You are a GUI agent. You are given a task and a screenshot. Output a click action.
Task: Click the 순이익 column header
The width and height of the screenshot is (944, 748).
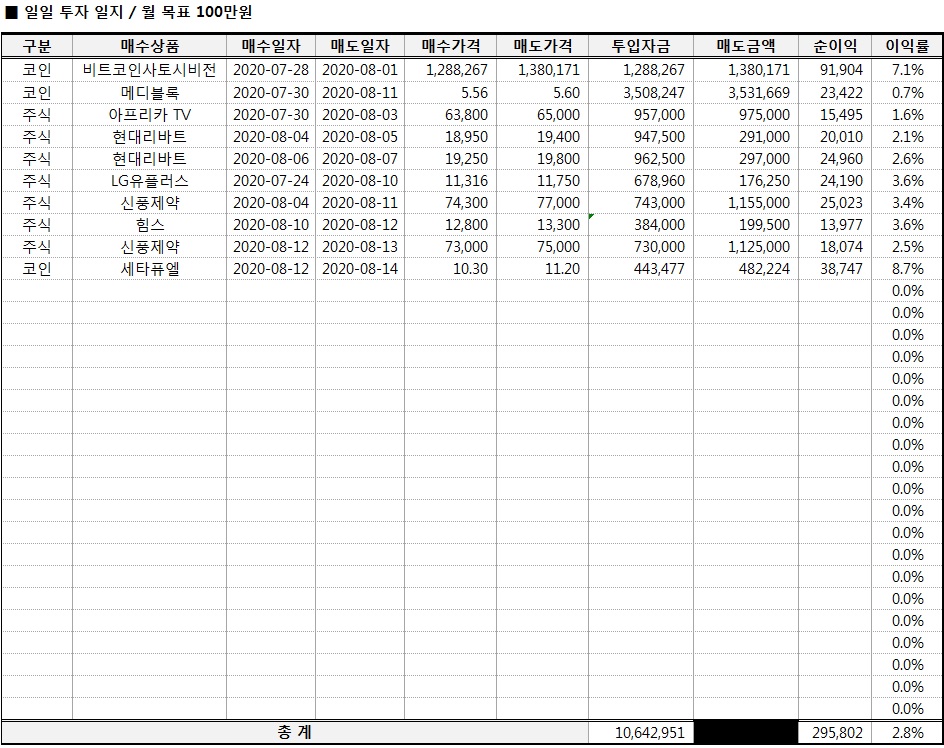point(835,46)
